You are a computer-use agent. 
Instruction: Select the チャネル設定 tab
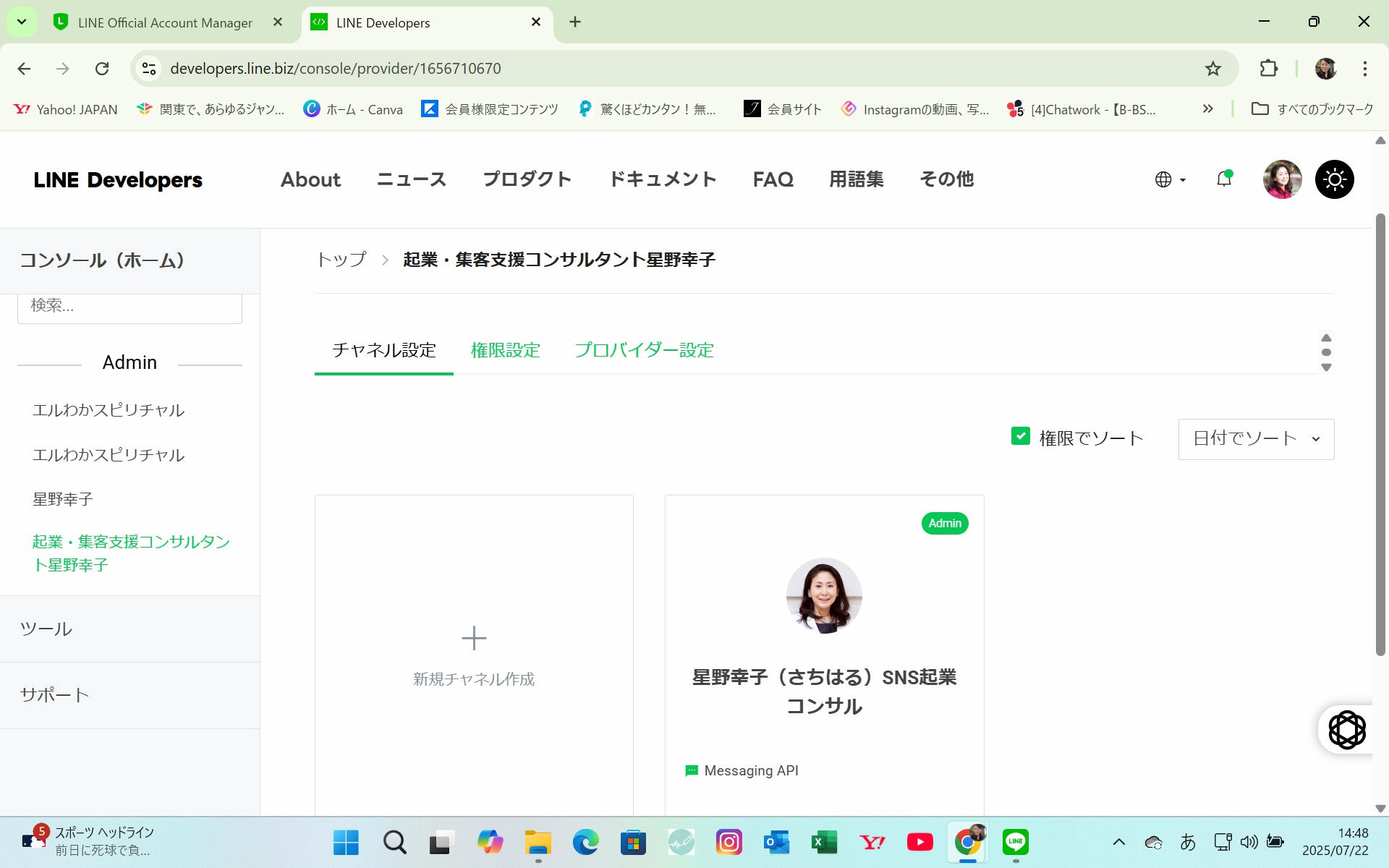pyautogui.click(x=384, y=350)
